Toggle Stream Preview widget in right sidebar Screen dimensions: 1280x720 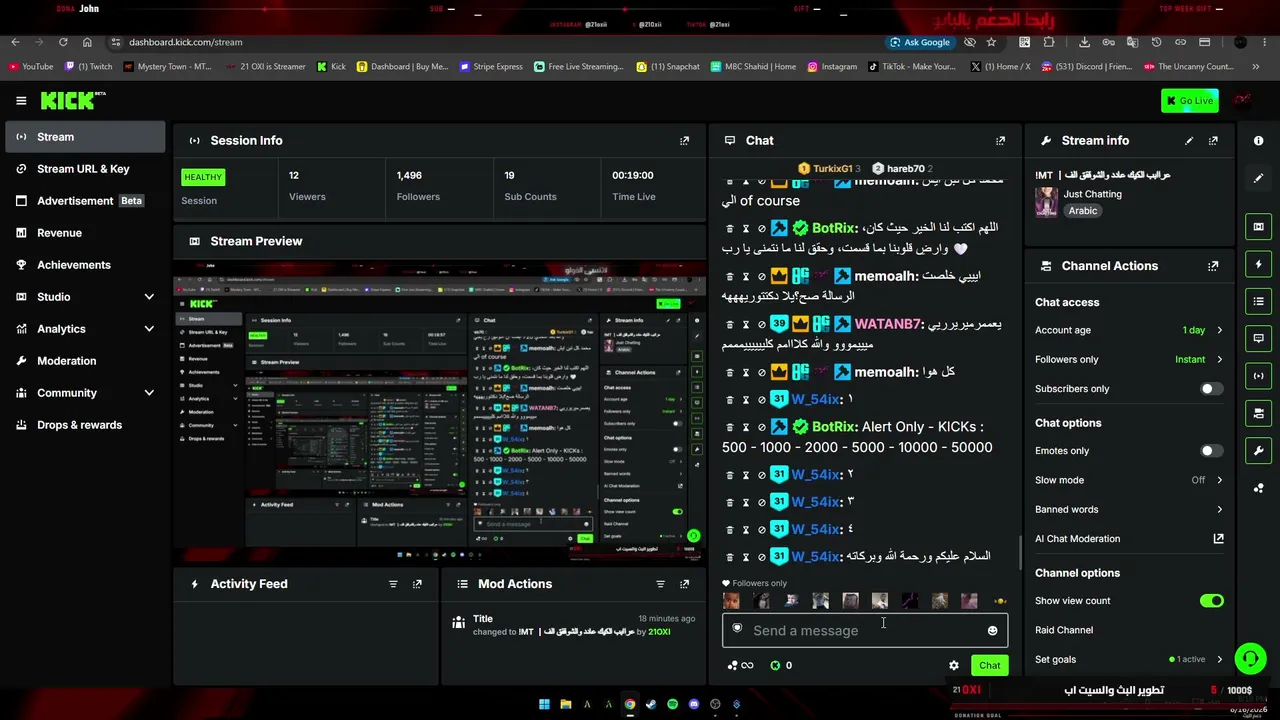tap(1258, 227)
